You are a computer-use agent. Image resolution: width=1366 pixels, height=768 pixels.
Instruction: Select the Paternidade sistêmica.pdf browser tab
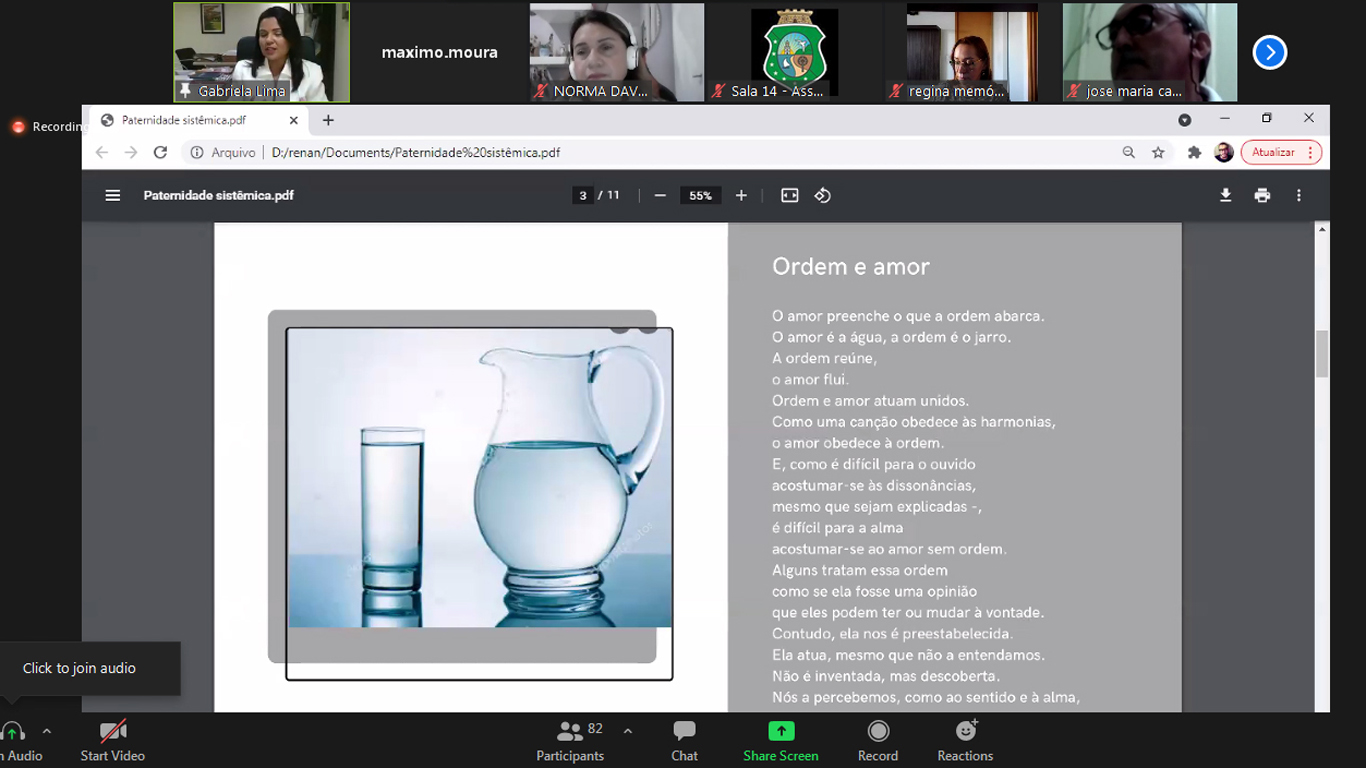184,120
